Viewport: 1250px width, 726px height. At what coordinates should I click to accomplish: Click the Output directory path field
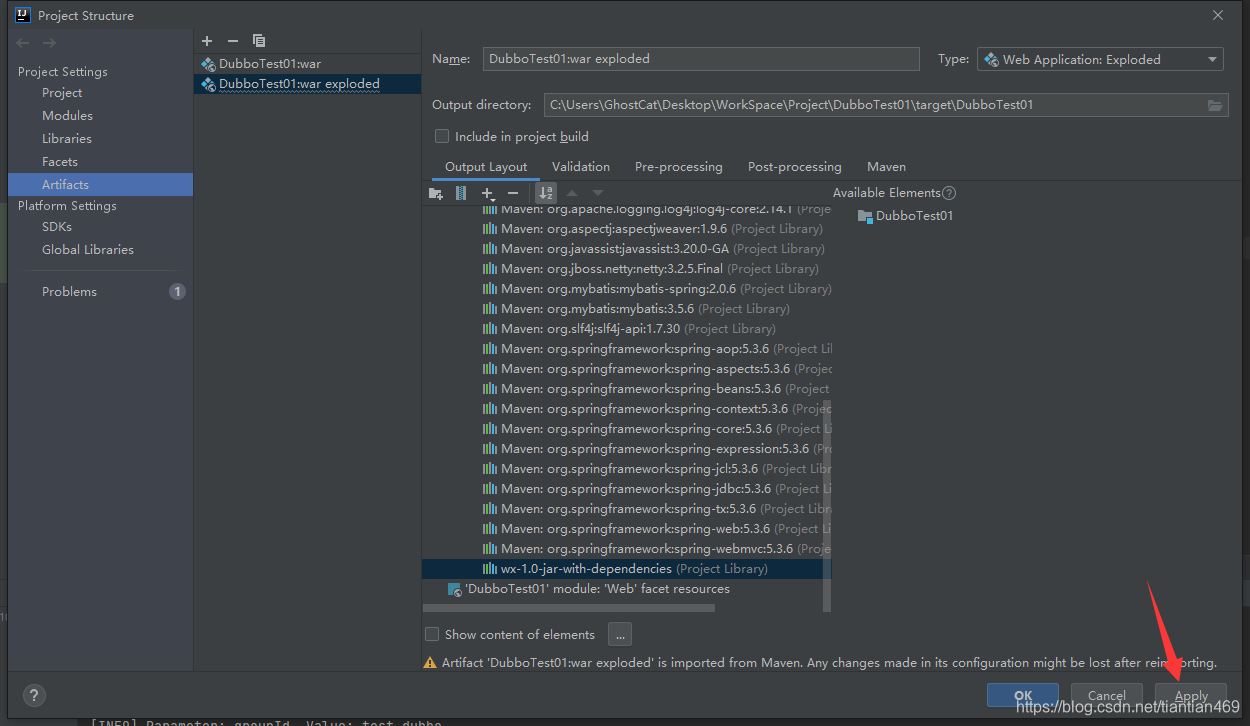[x=873, y=105]
